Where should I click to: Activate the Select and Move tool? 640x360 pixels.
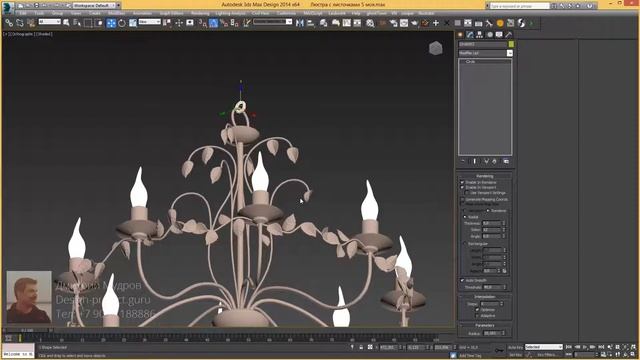tap(111, 23)
